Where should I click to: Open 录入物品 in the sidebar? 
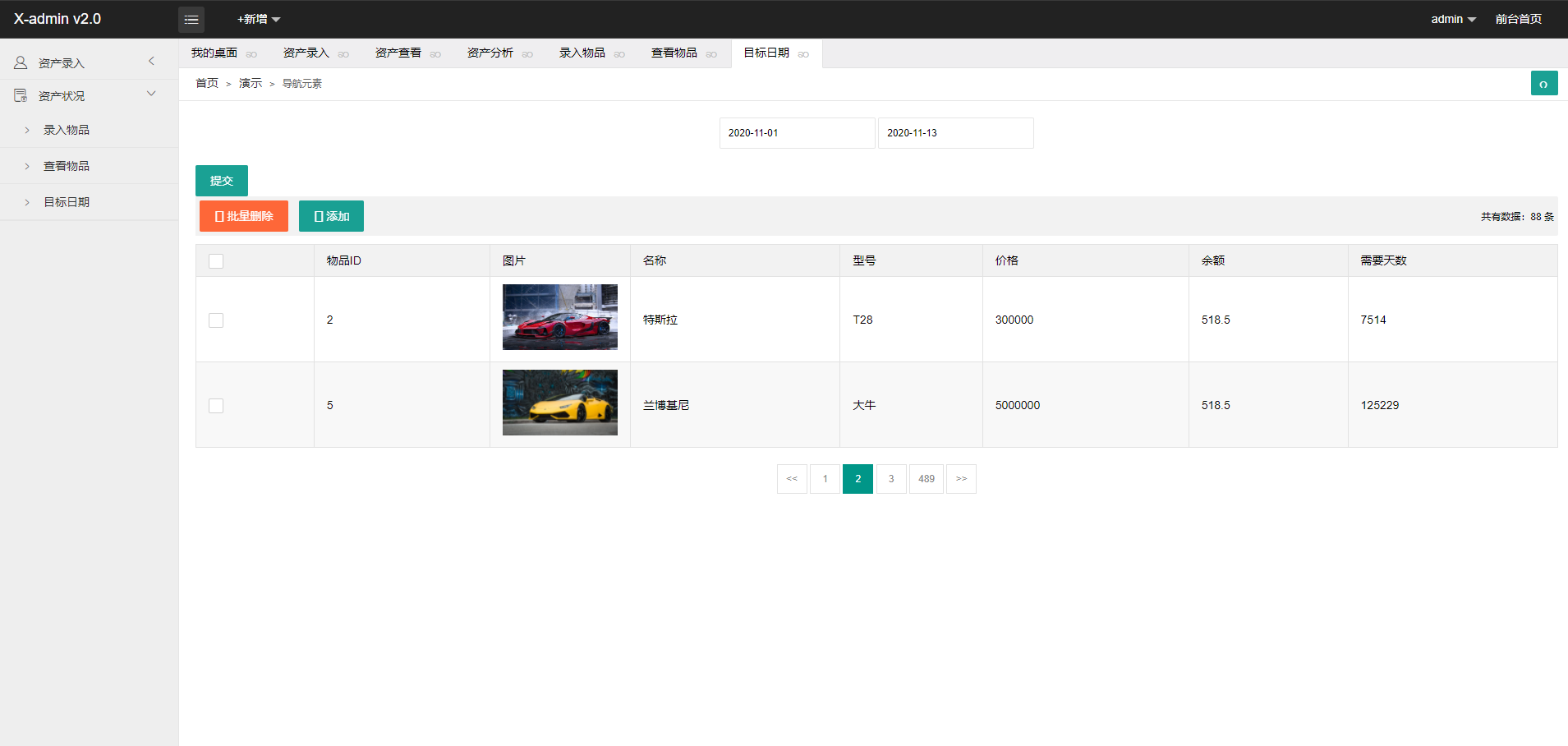[x=67, y=130]
